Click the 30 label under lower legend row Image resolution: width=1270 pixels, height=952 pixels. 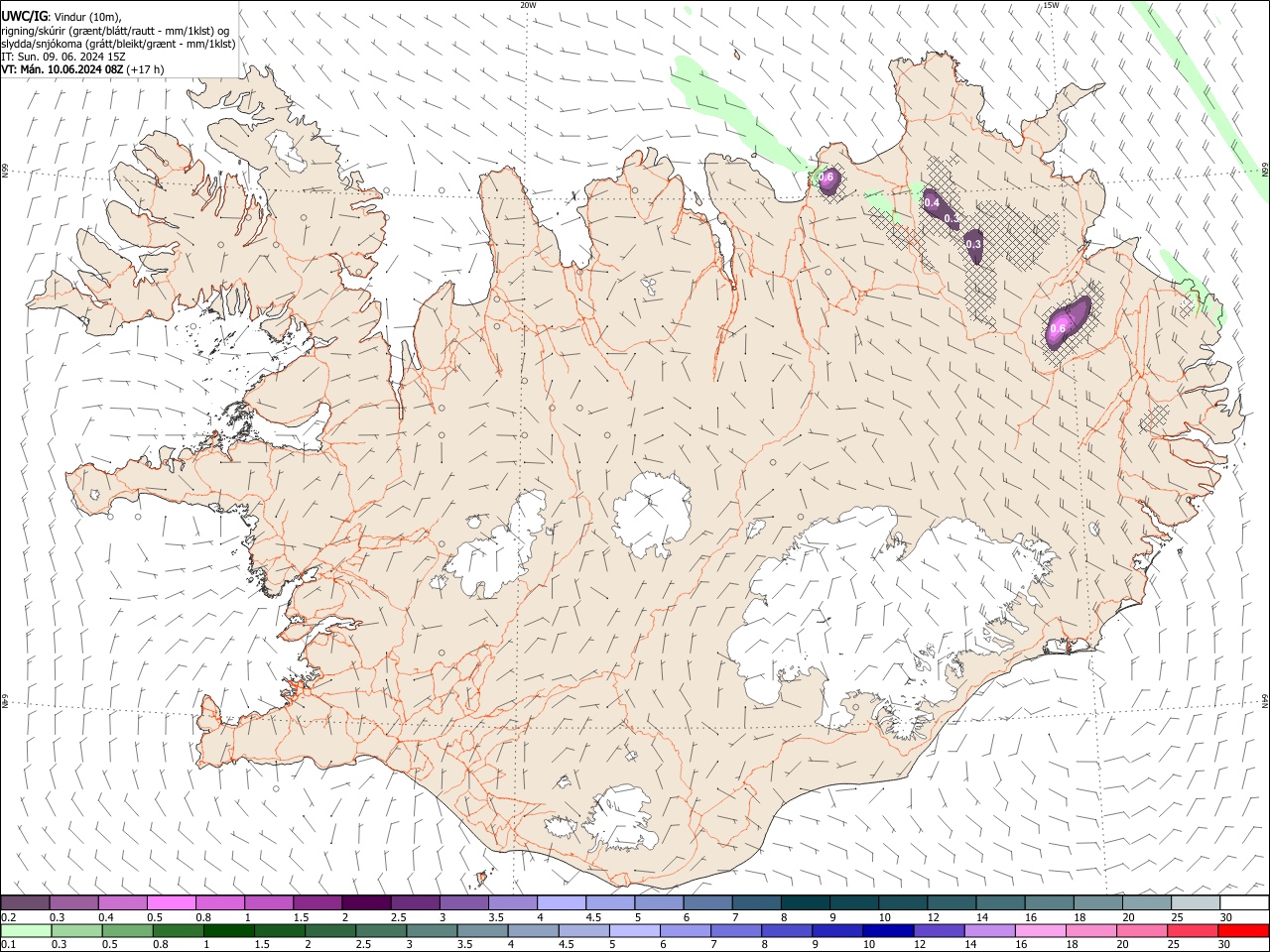[1222, 944]
